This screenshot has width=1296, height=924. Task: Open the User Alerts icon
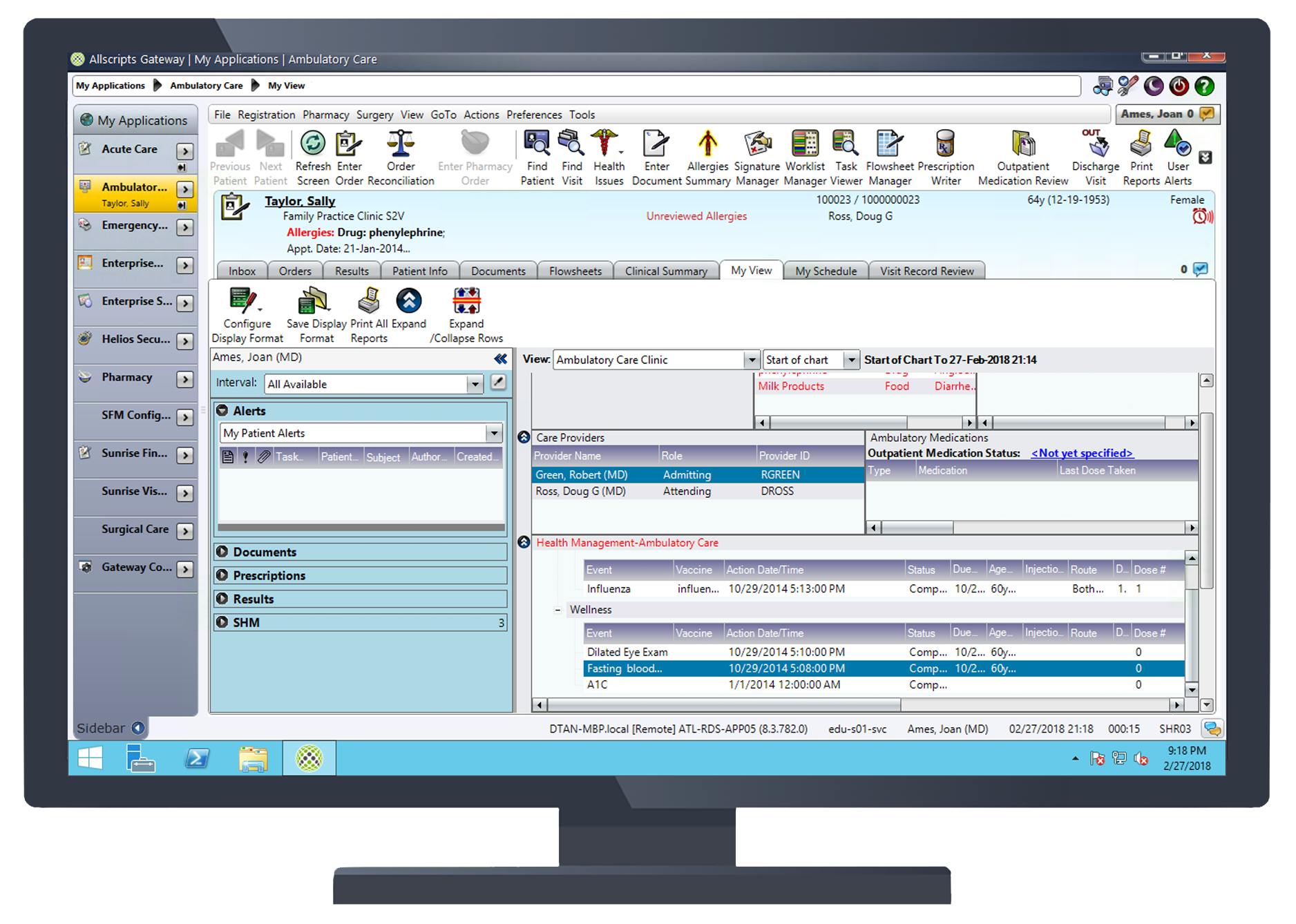[x=1177, y=143]
